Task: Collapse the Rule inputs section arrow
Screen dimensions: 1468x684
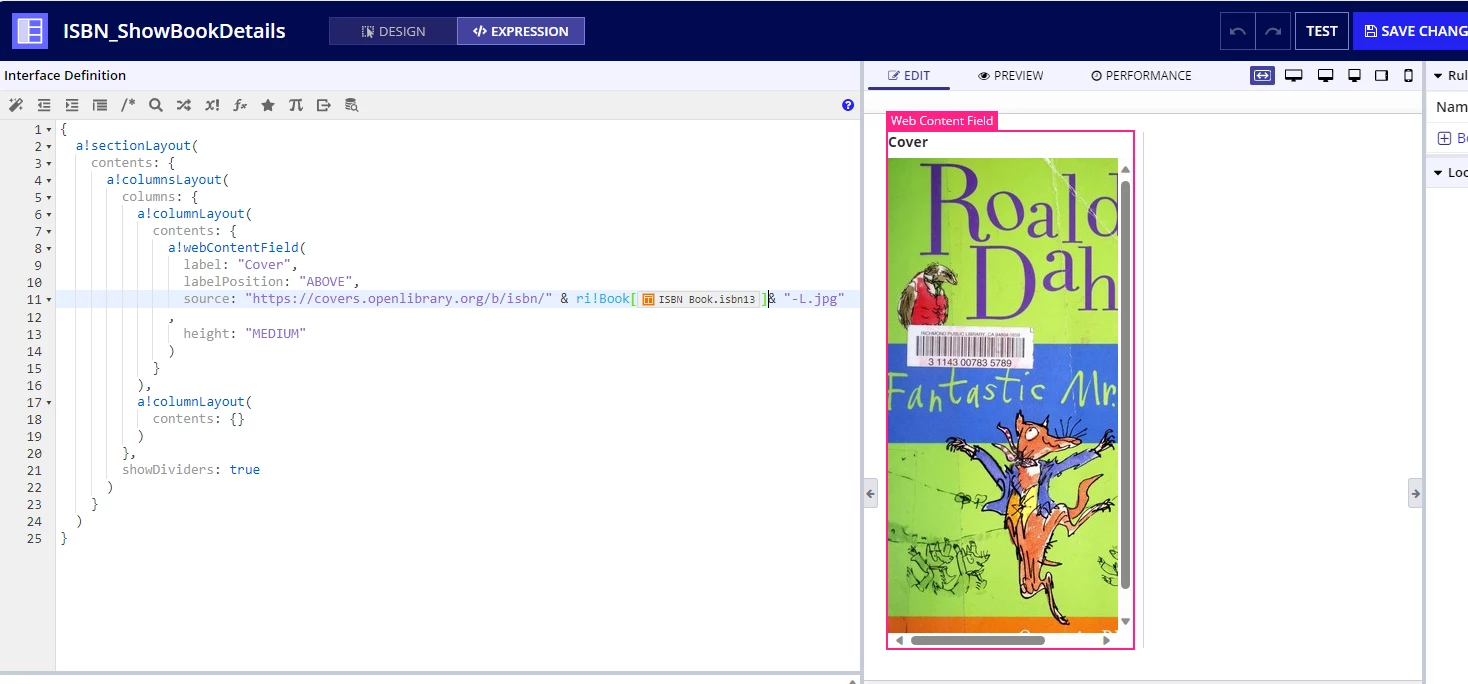Action: 1437,76
